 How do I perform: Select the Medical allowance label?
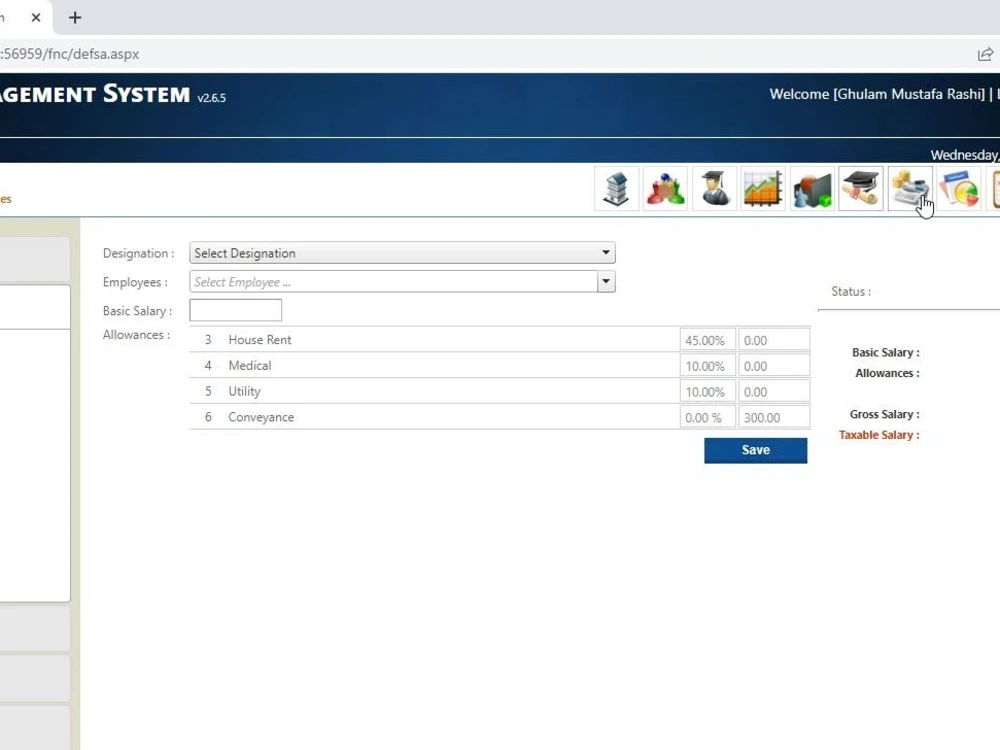(x=249, y=365)
